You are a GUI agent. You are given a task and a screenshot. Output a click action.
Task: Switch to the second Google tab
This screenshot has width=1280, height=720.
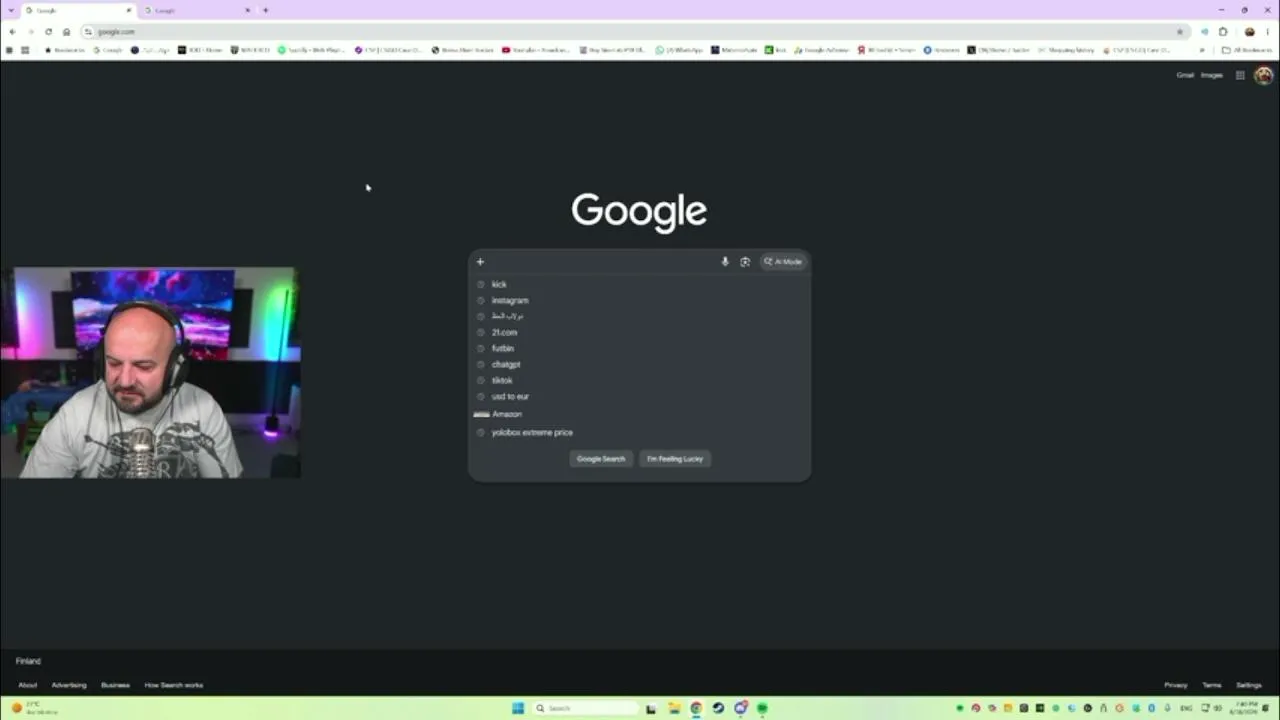pyautogui.click(x=197, y=10)
